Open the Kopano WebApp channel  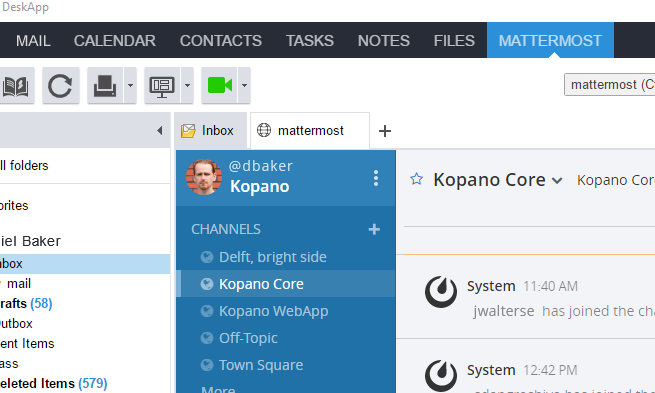[274, 311]
